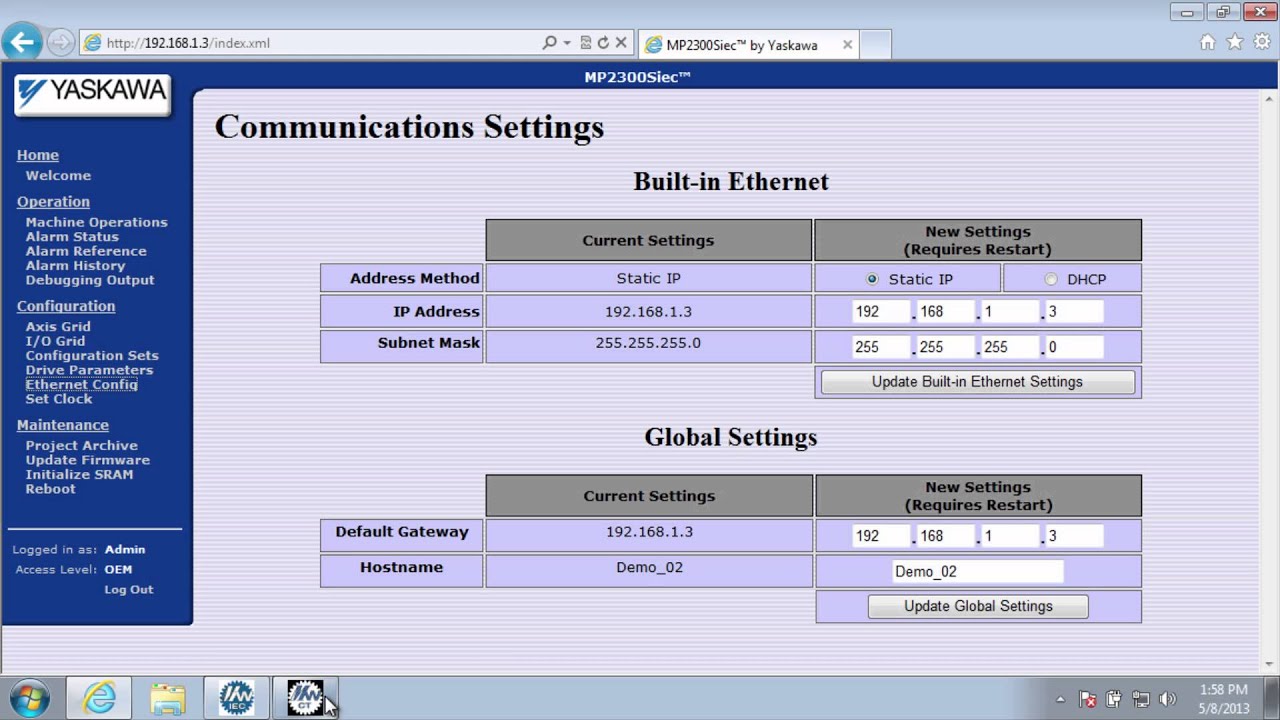Close the MP2300Siec browser tab

point(847,44)
